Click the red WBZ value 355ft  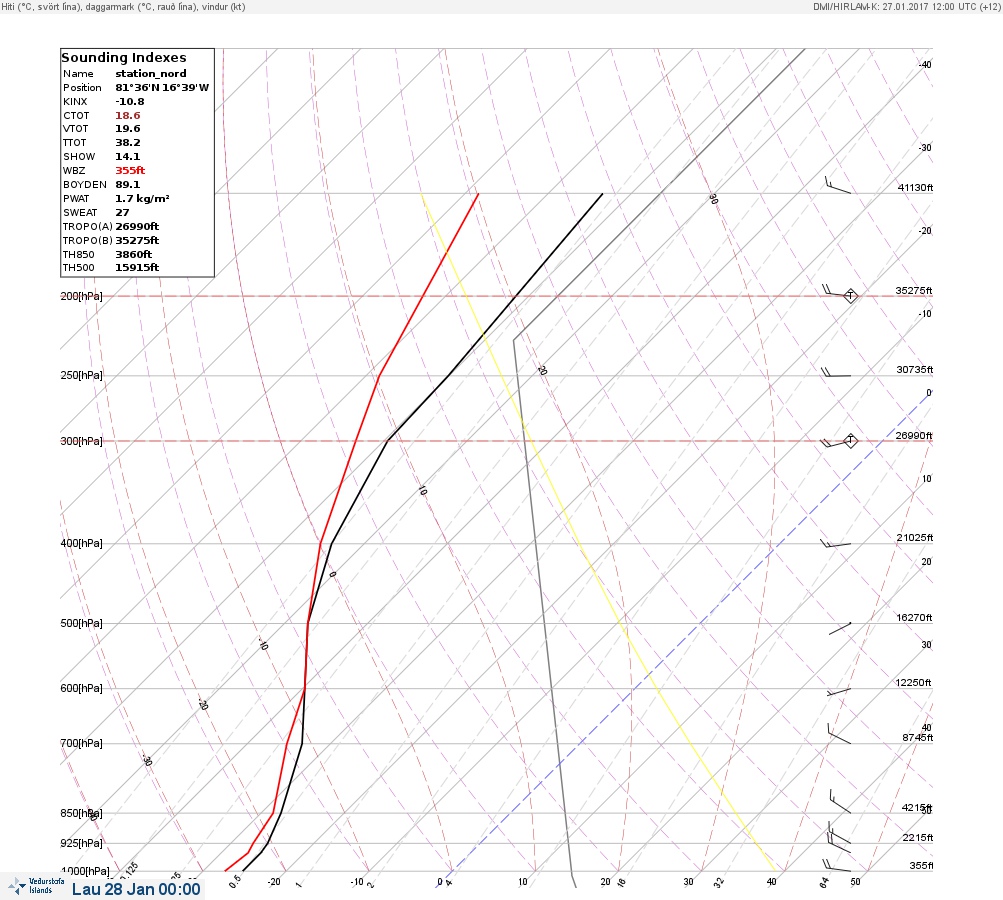tap(130, 171)
